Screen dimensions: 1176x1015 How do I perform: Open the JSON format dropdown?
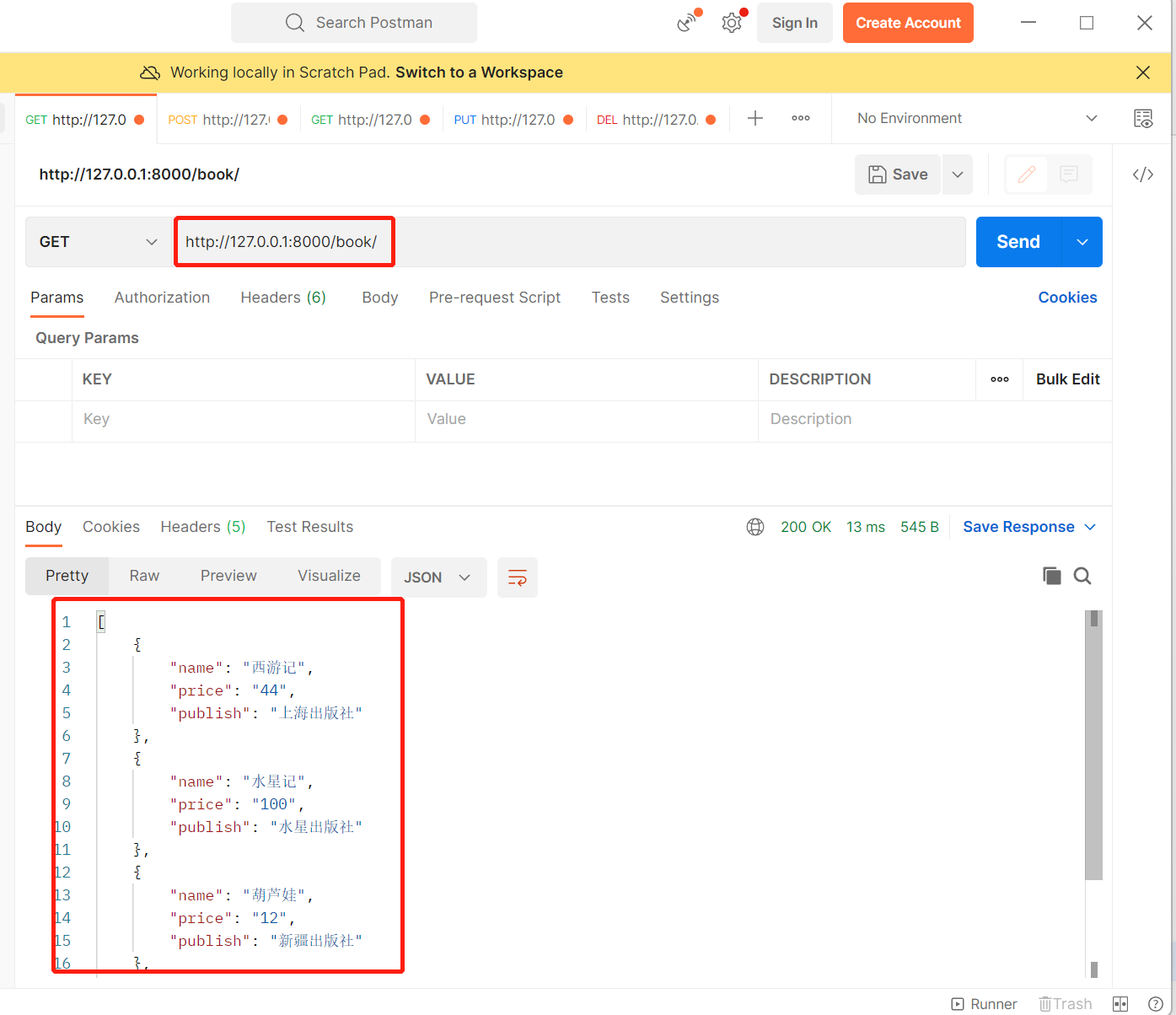click(x=439, y=577)
